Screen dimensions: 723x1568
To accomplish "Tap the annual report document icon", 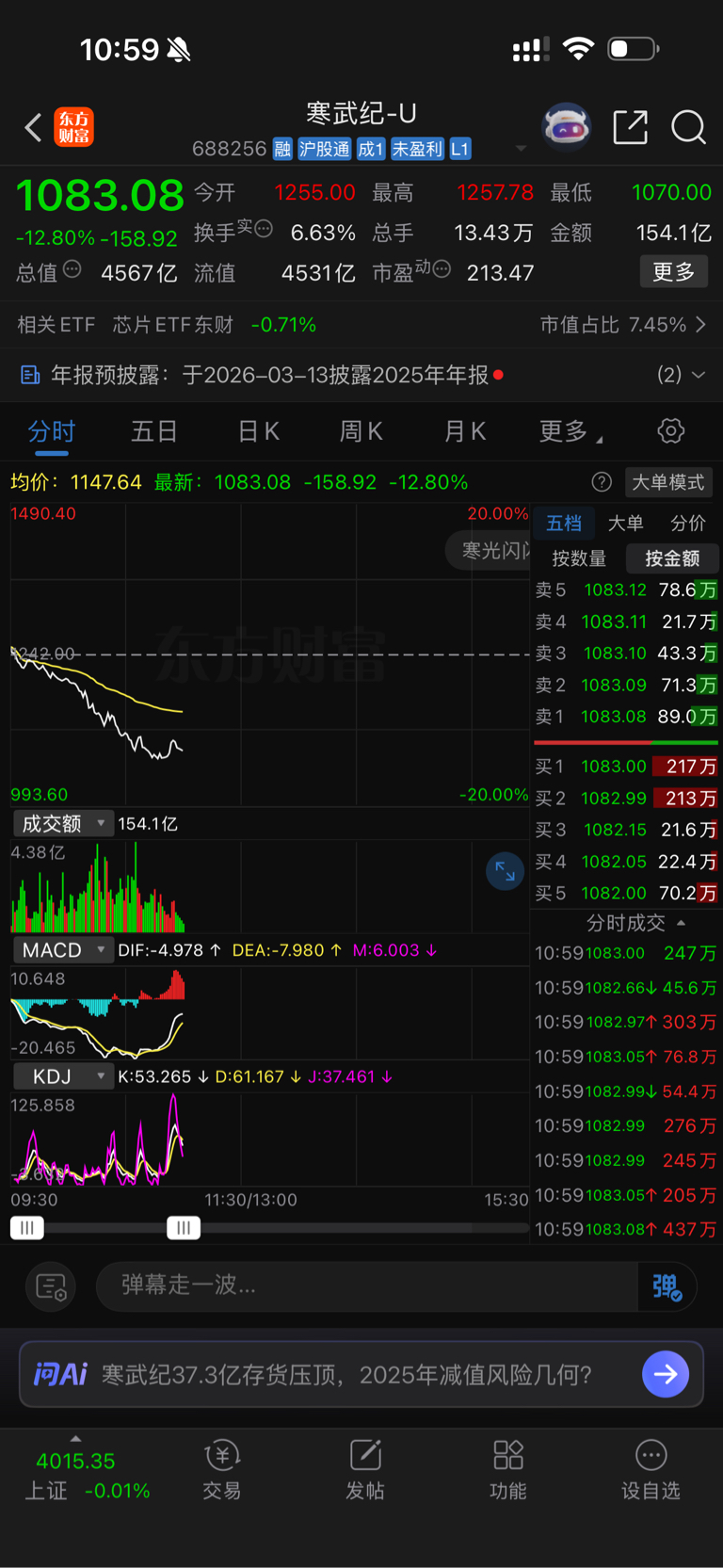I will pyautogui.click(x=30, y=376).
